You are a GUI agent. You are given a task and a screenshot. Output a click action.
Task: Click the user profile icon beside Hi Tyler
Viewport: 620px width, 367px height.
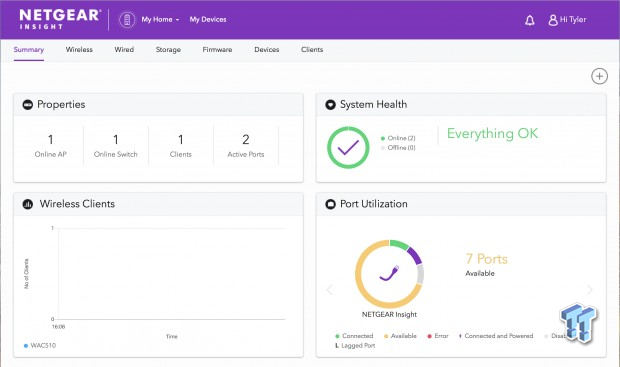pyautogui.click(x=553, y=20)
